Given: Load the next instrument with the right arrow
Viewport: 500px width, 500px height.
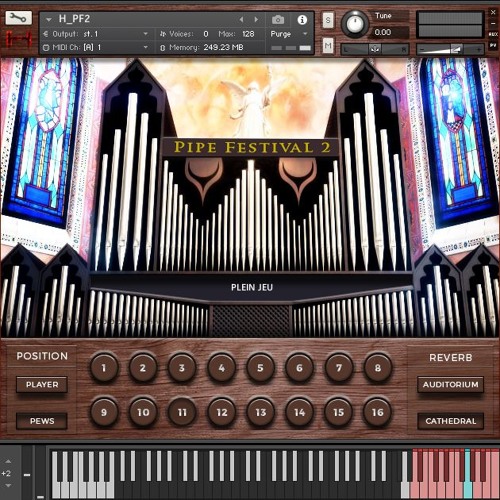Looking at the screenshot, I should tap(256, 20).
